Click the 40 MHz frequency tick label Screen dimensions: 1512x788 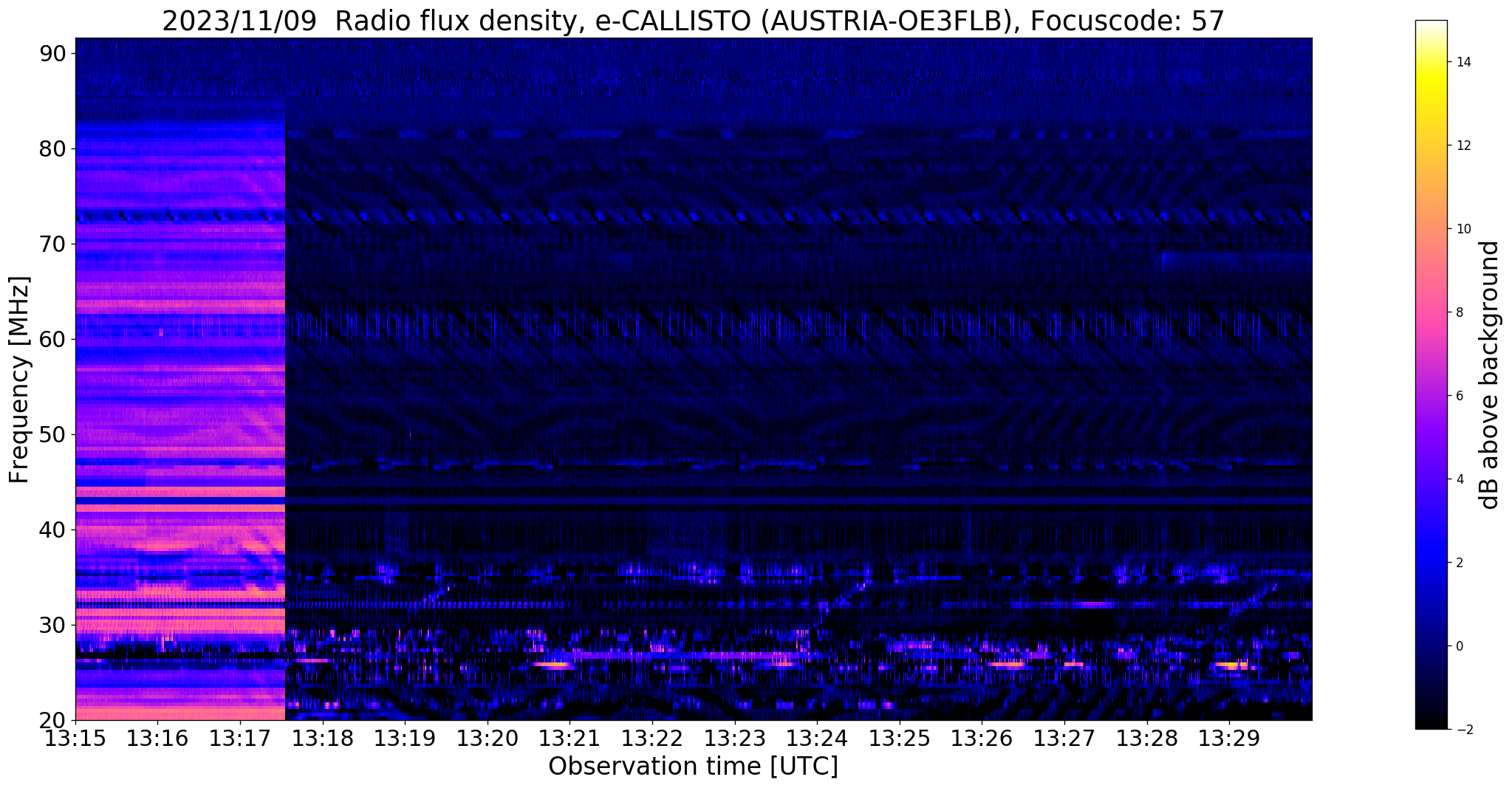tap(52, 530)
